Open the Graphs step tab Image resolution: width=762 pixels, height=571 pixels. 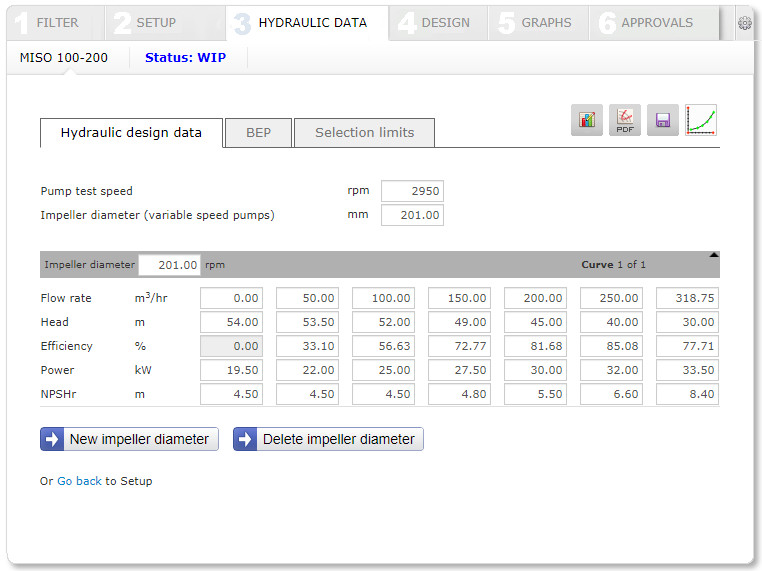click(x=536, y=22)
